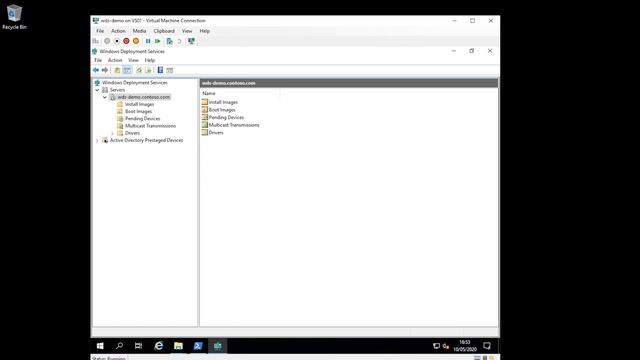Shut down VM with red toolbar icon
Viewport: 640px width, 360px height.
(x=126, y=41)
